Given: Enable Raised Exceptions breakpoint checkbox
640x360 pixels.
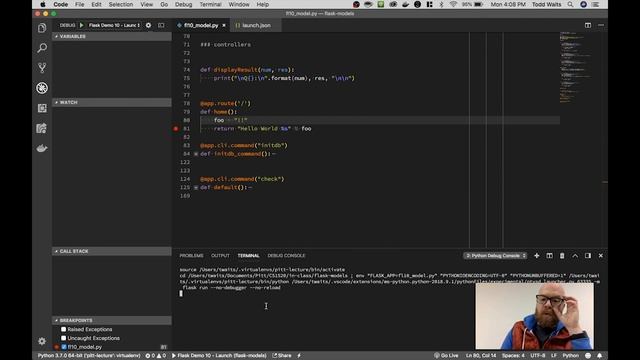Looking at the screenshot, I should pos(64,329).
